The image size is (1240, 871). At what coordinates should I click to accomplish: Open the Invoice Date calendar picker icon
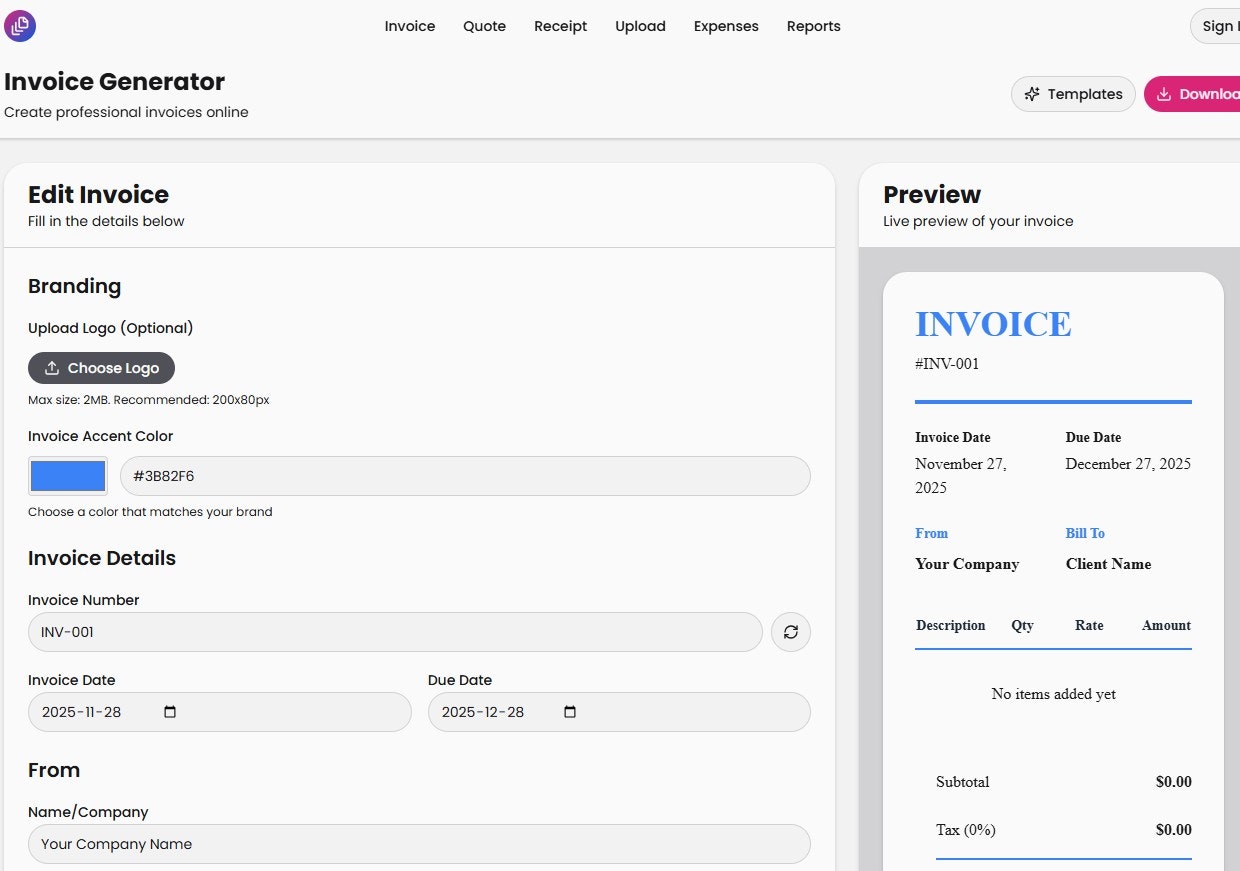click(x=170, y=712)
